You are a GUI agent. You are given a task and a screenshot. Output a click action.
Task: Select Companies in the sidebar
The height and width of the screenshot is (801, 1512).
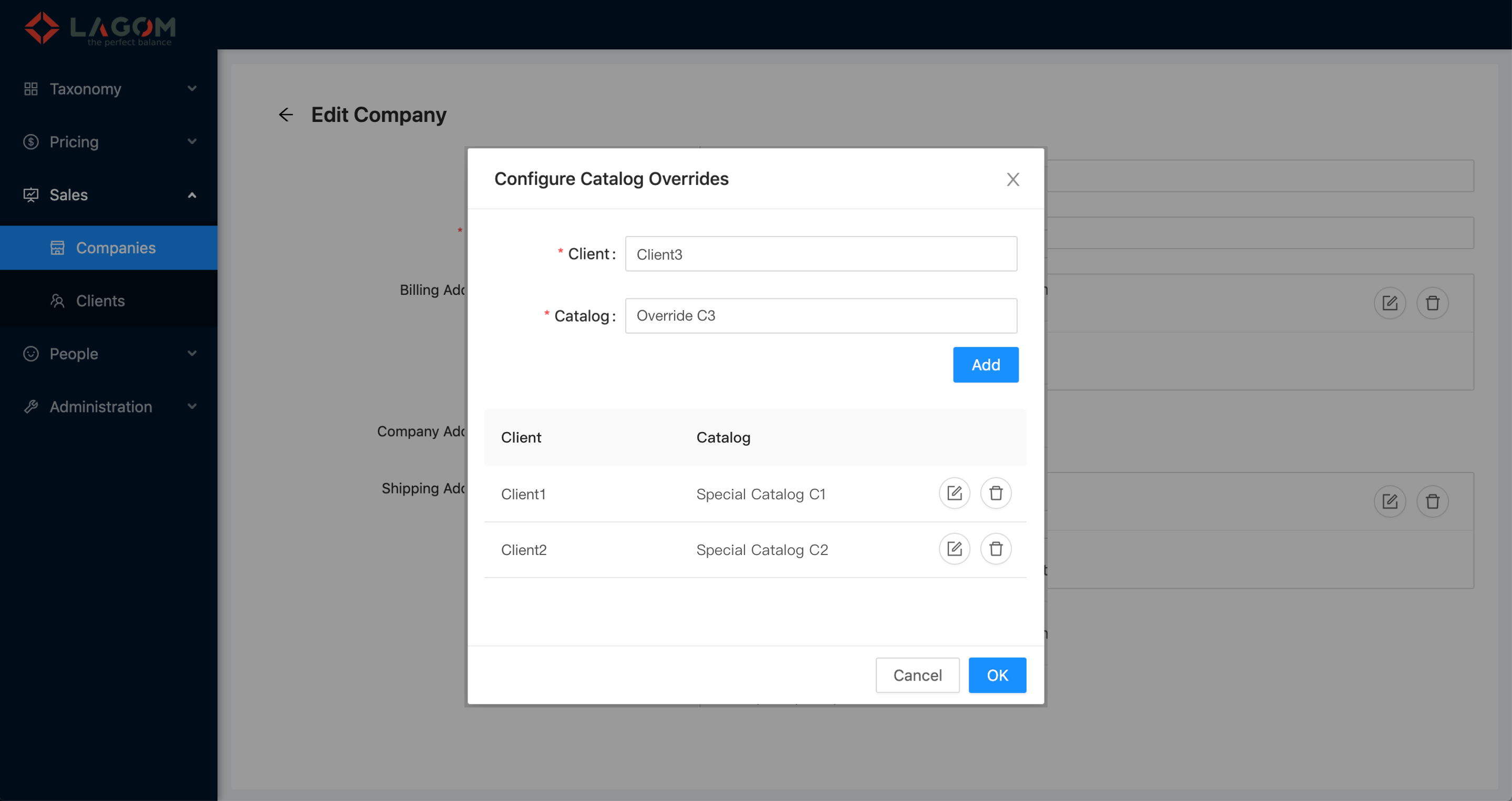click(116, 248)
